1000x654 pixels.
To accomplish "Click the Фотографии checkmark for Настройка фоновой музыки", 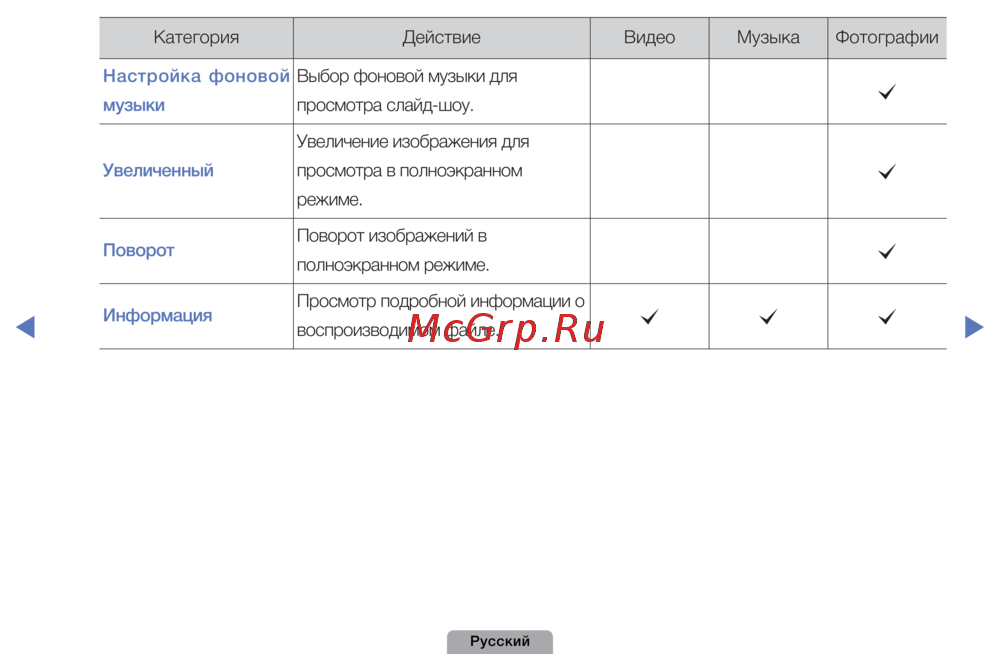I will 886,92.
